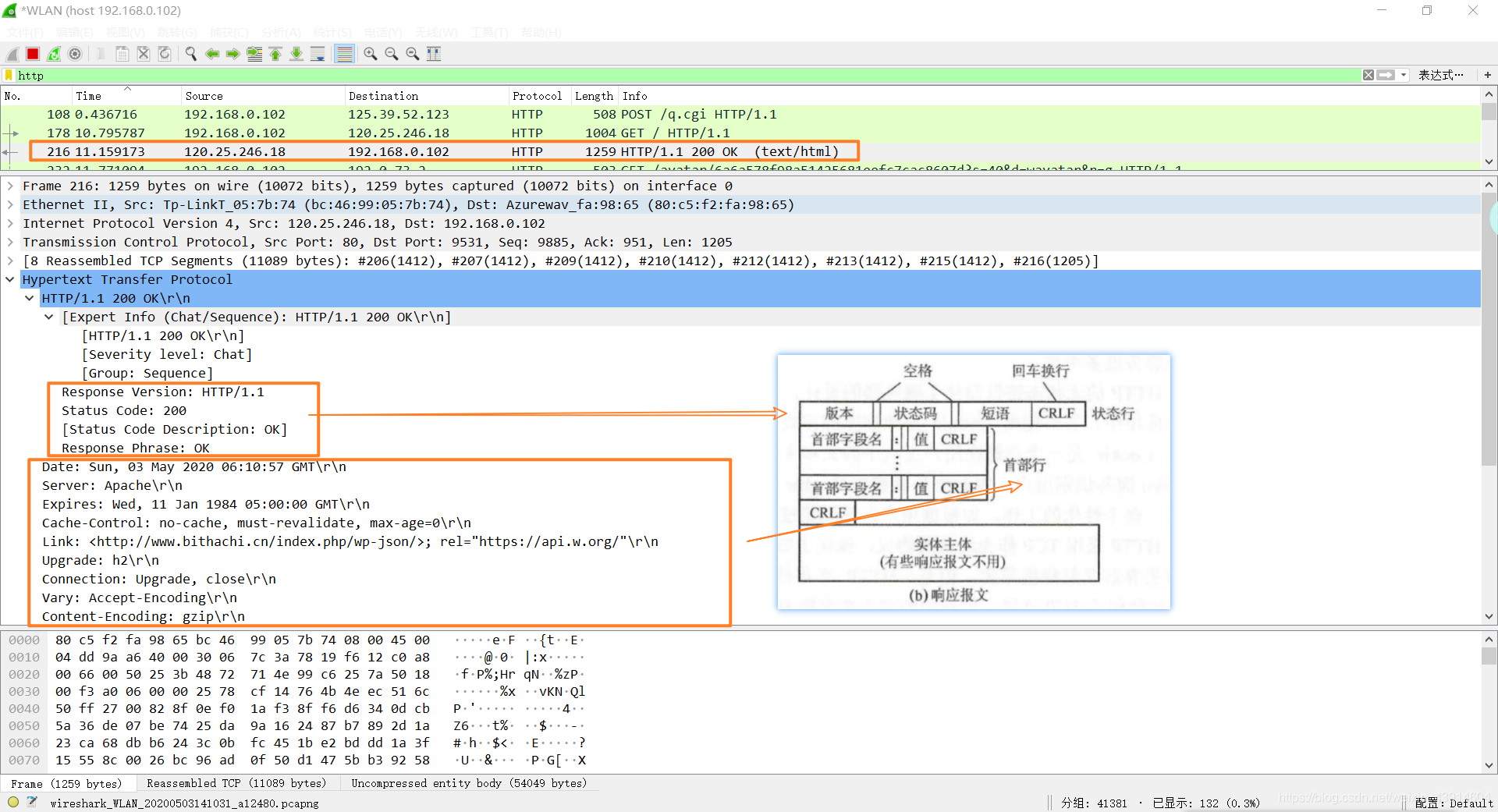
Task: Expand the 8 Reassembled TCP Segments node
Action: click(x=9, y=261)
